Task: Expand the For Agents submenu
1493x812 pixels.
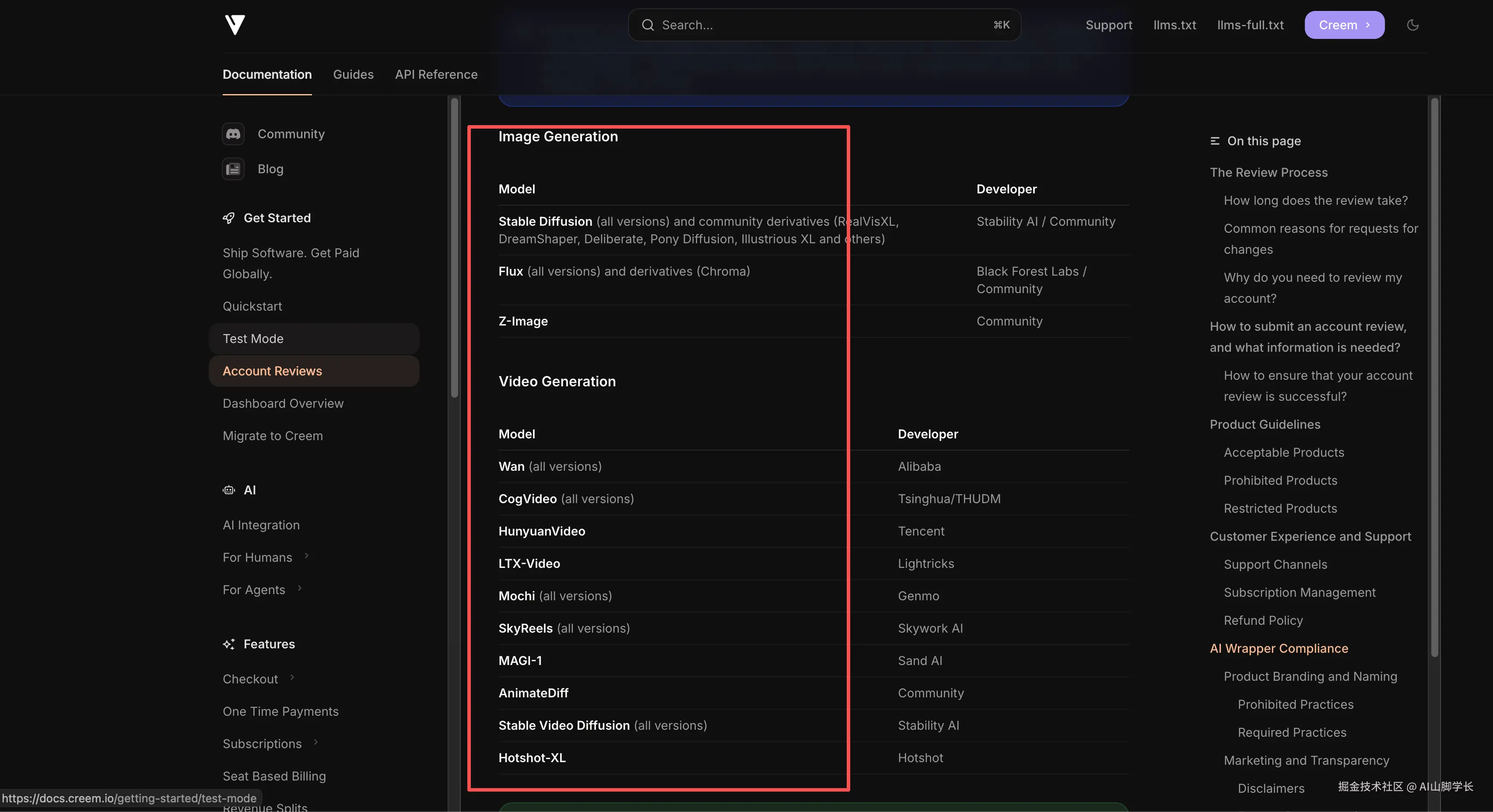Action: (x=300, y=589)
